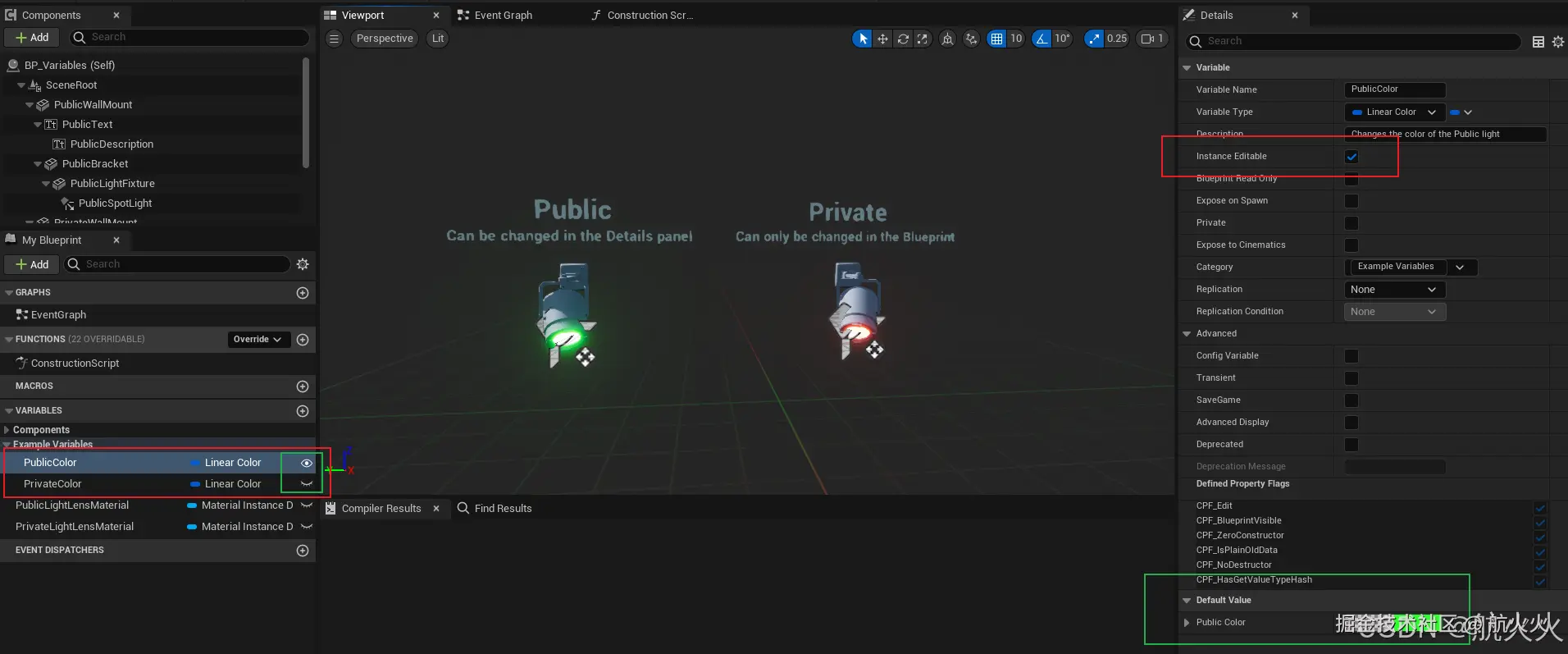Open the viewport hamburger options menu
The width and height of the screenshot is (1568, 654).
point(334,39)
